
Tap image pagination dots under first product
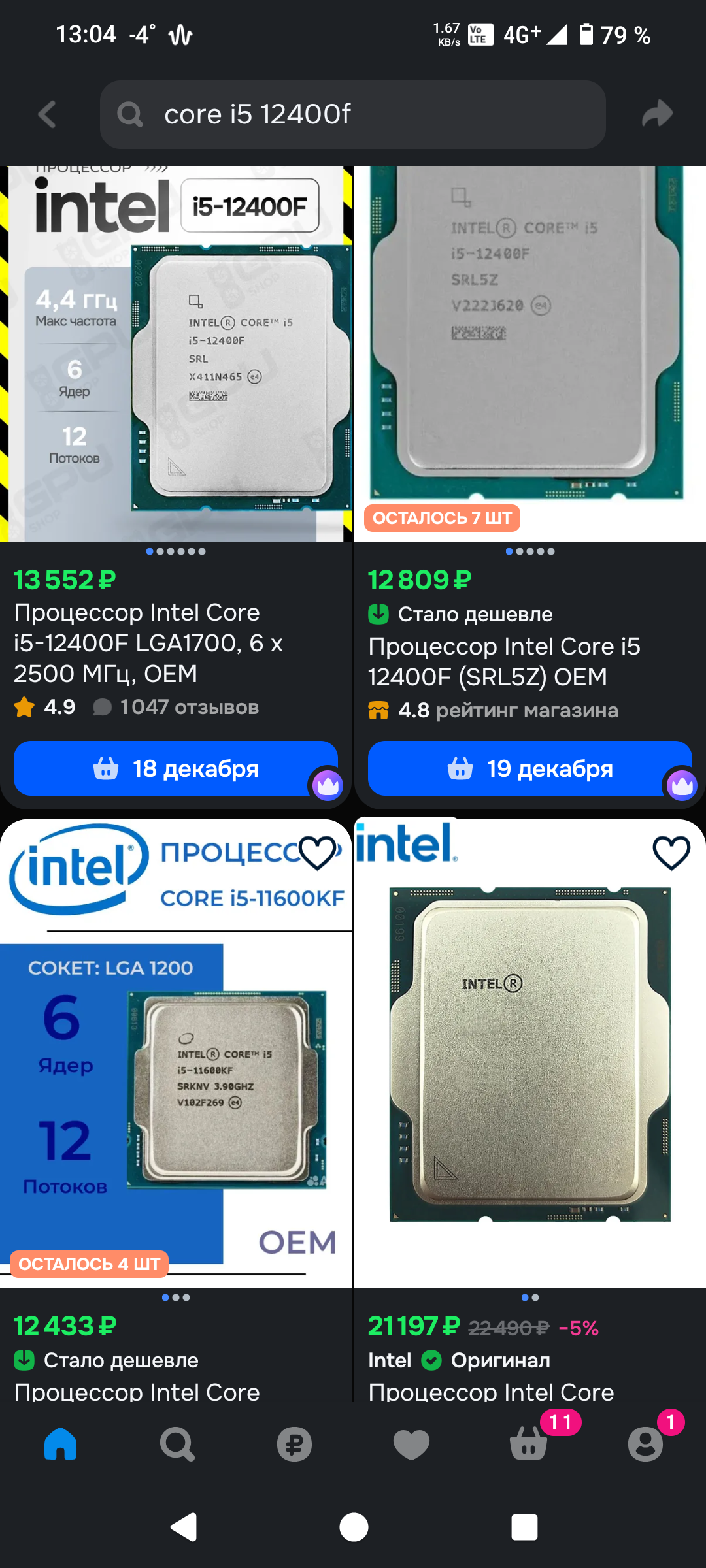coord(176,551)
